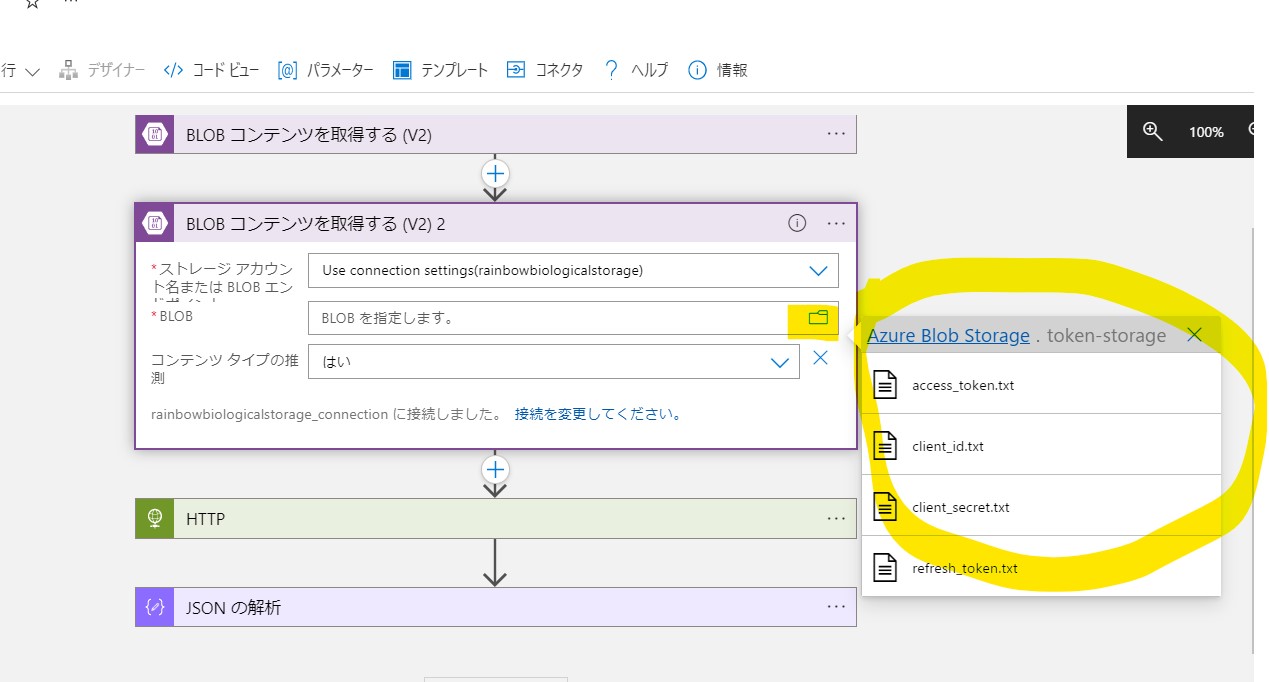The height and width of the screenshot is (682, 1269).
Task: Close the blob file picker panel
Action: 1194,335
